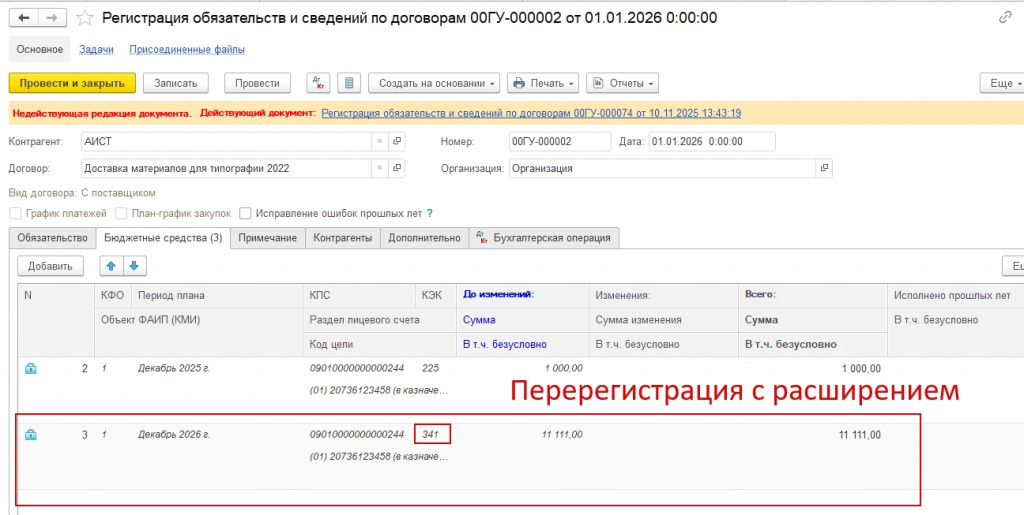Open the Печать dropdown menu

coord(543,83)
